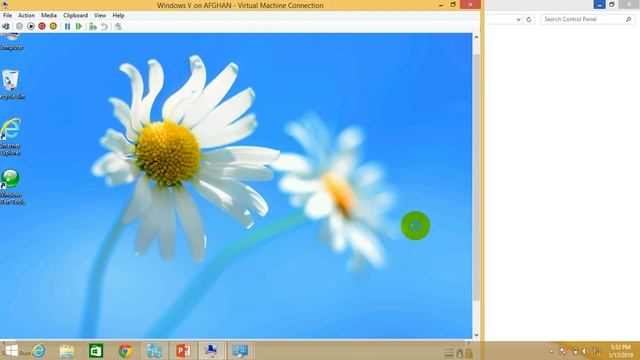Screen dimensions: 640x360
Task: Open Google Chrome from the taskbar
Action: point(125,351)
